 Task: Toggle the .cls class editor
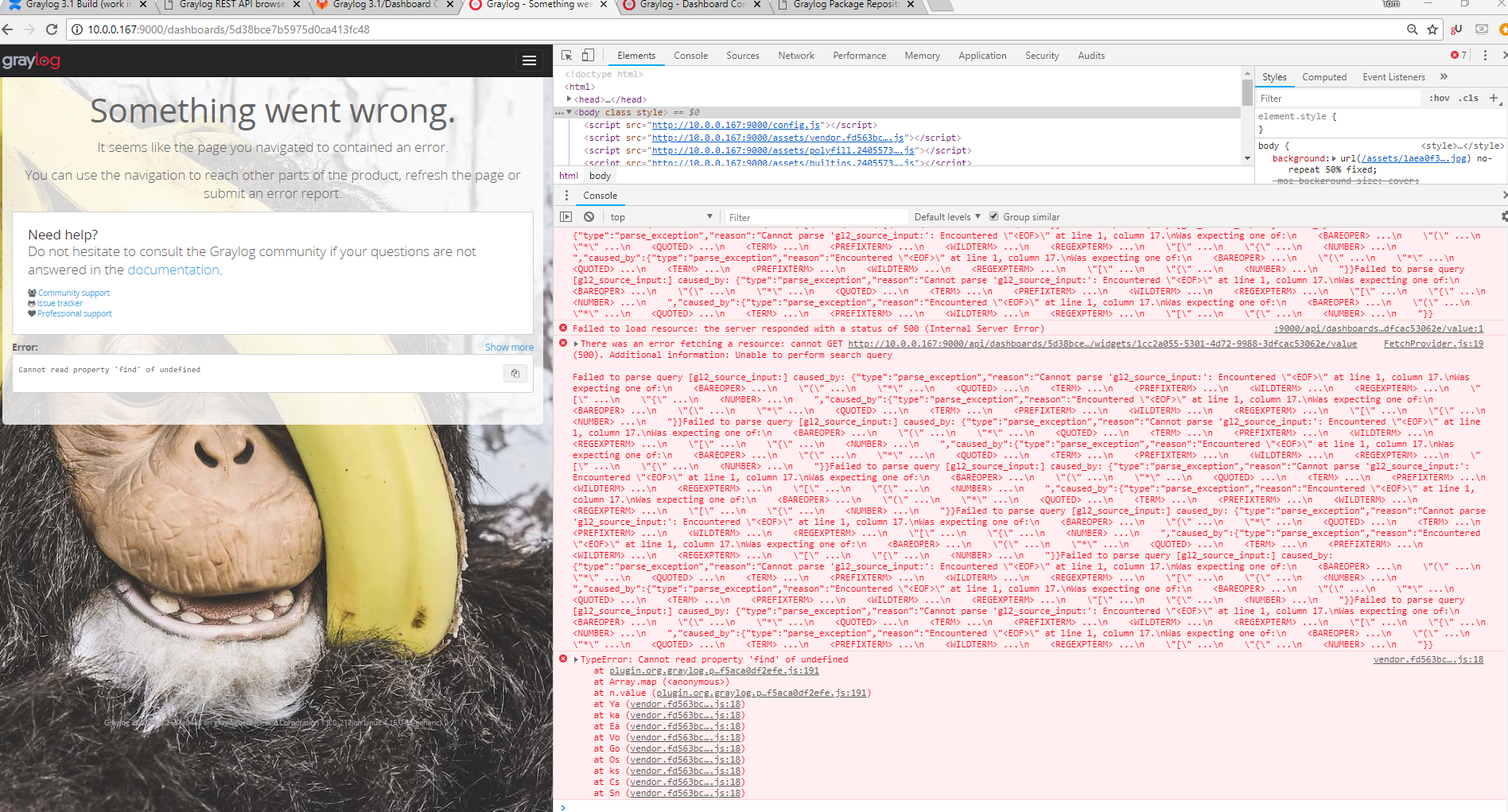[x=1469, y=98]
